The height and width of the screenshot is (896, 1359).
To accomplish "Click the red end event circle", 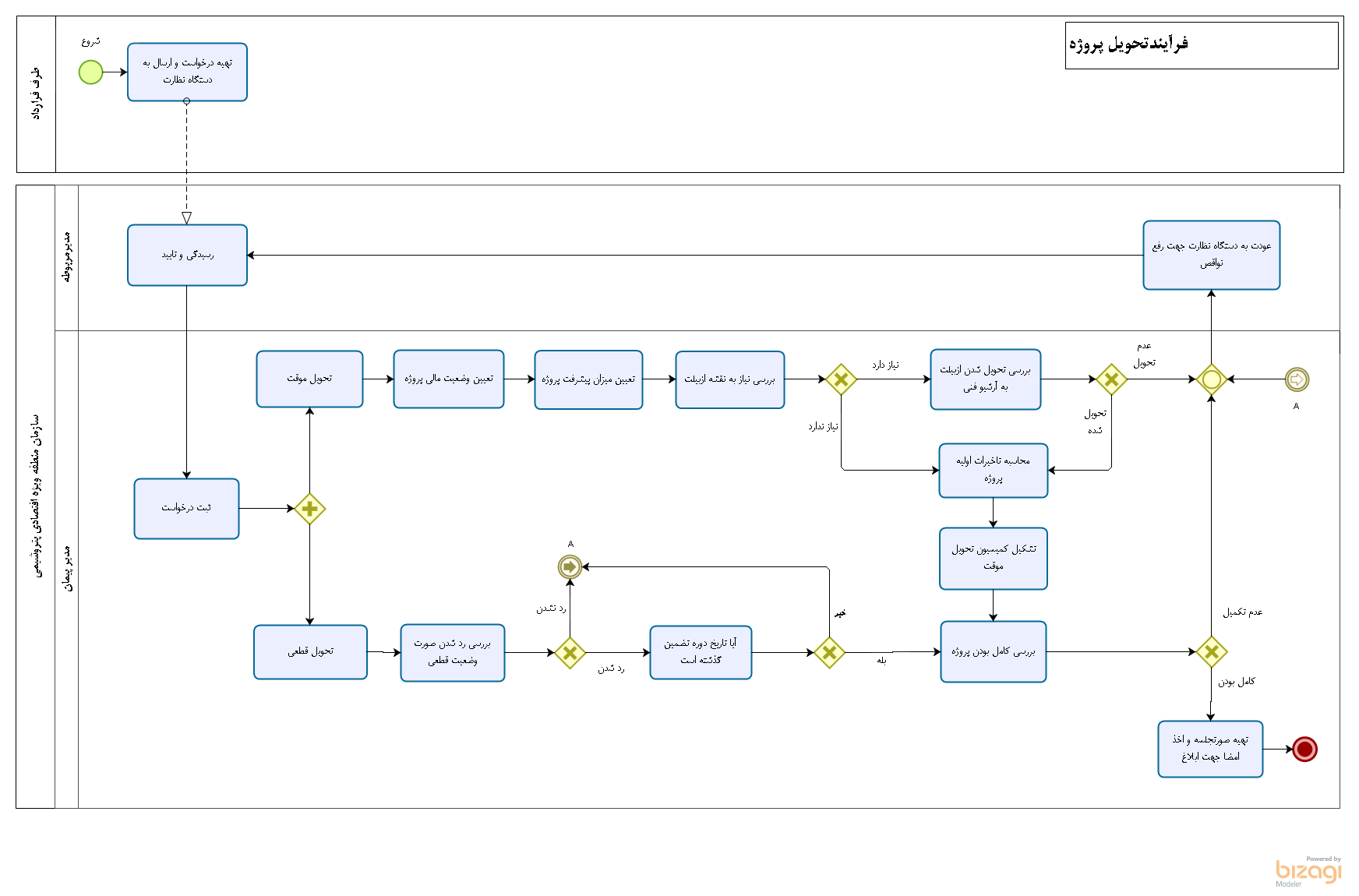I will click(x=1304, y=749).
